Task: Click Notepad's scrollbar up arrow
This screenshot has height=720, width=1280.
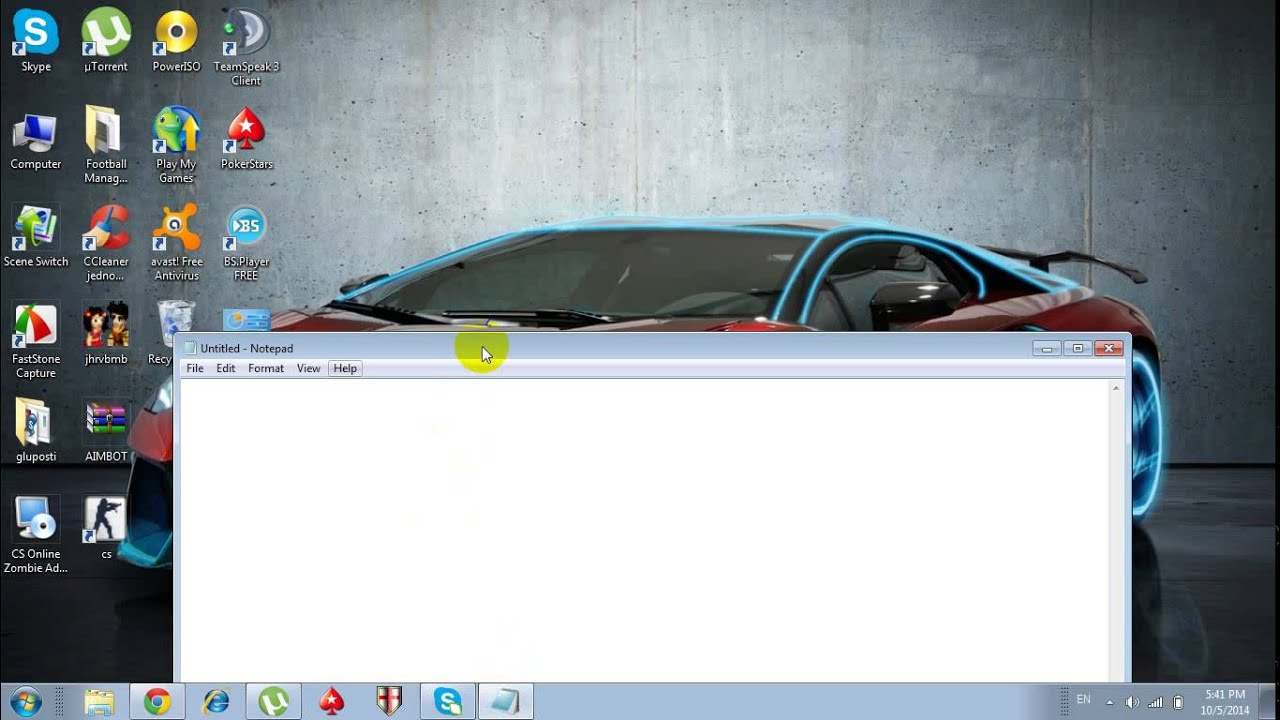Action: tap(1116, 388)
